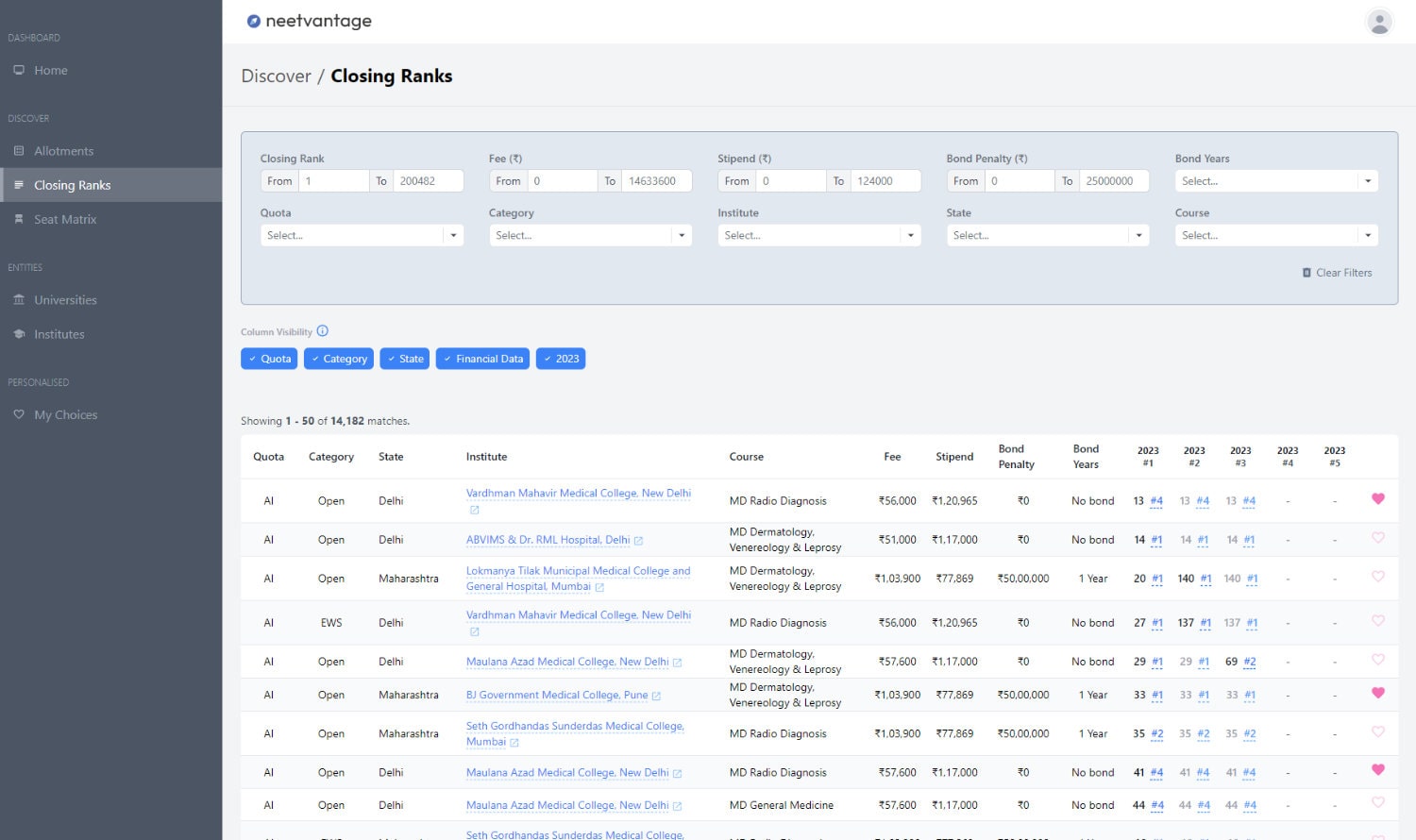Disable the 2023 column visibility chip
Viewport: 1416px width, 840px height.
[x=561, y=359]
